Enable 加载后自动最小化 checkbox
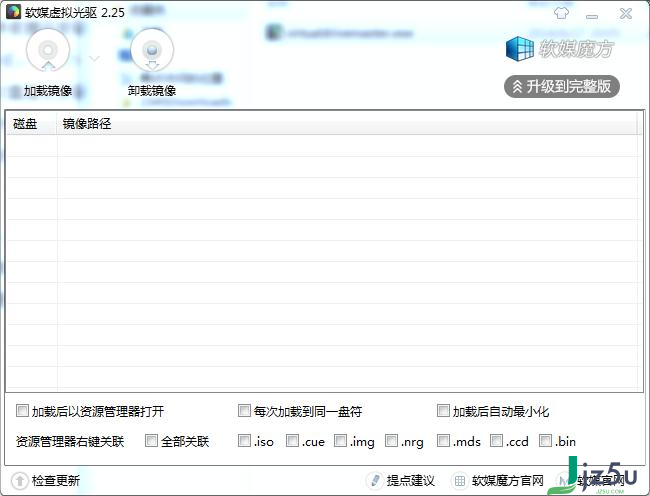Viewport: 650px width, 496px height. (443, 411)
